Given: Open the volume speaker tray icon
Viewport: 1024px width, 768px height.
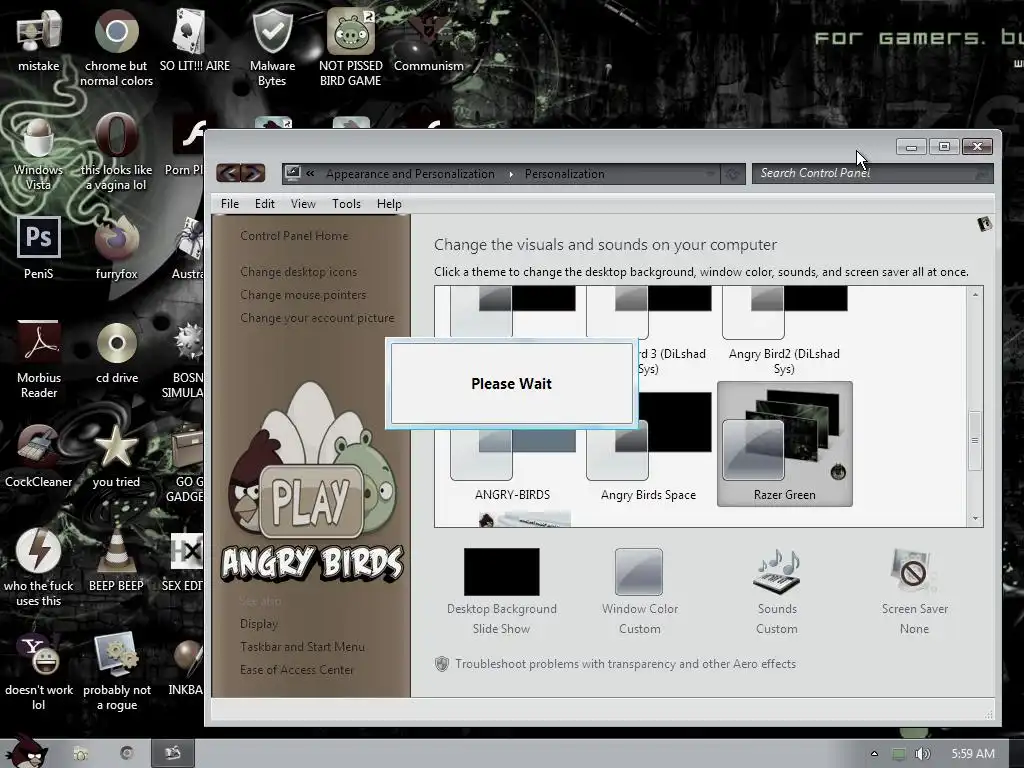Looking at the screenshot, I should pyautogui.click(x=922, y=754).
